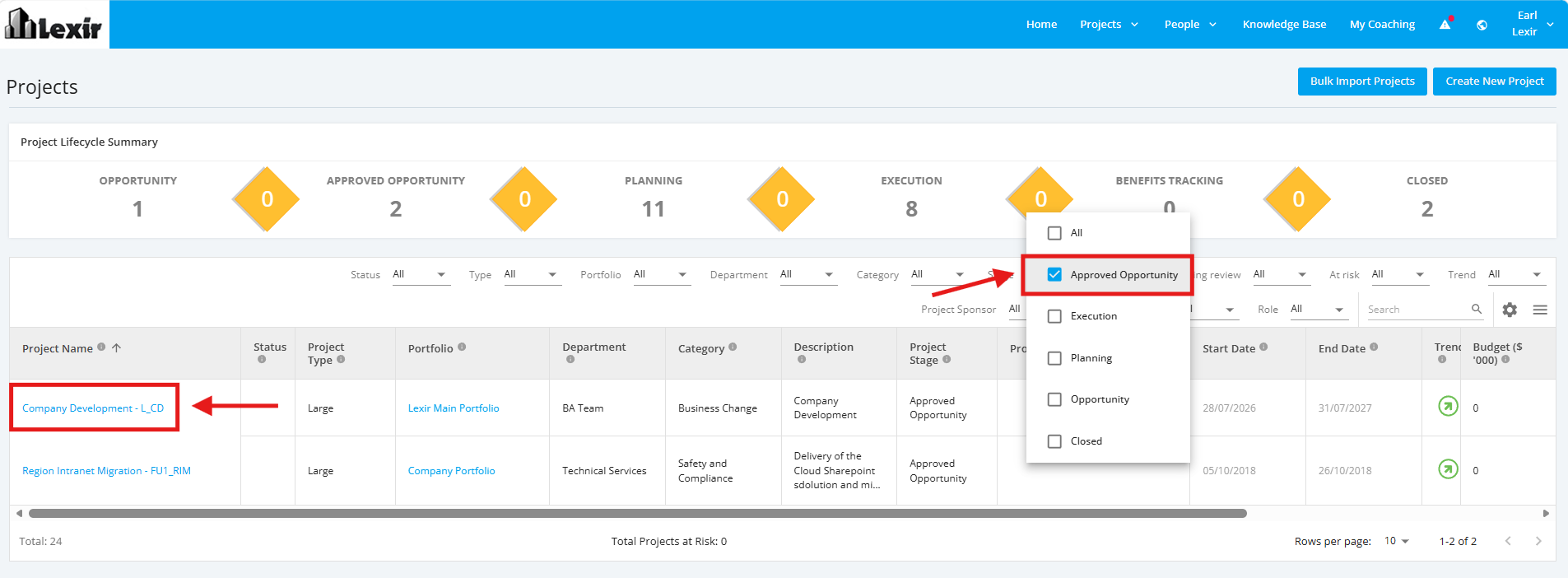Go to Home in navigation

[1041, 24]
